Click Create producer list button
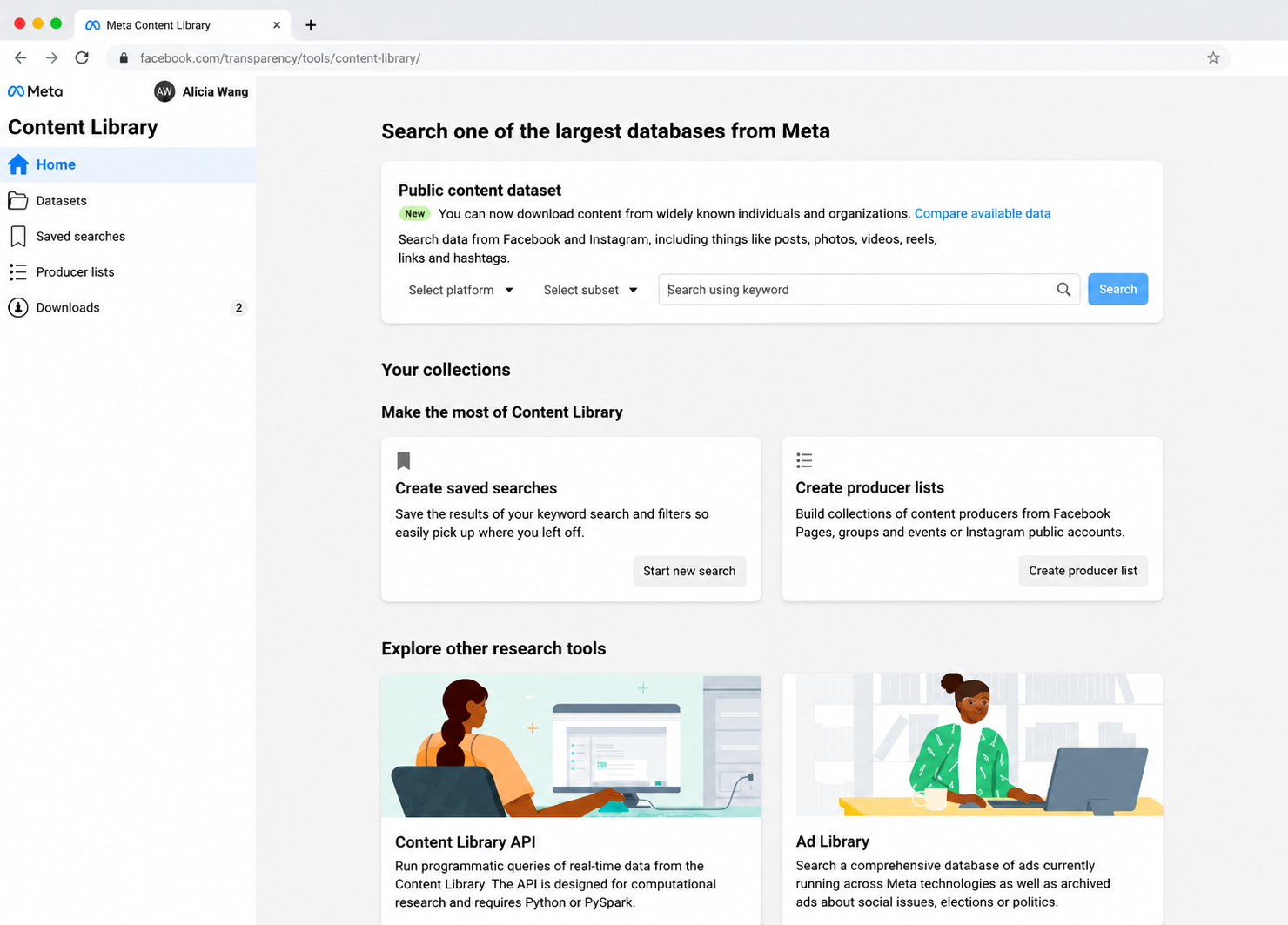Screen dimensions: 1288x925 1083,571
